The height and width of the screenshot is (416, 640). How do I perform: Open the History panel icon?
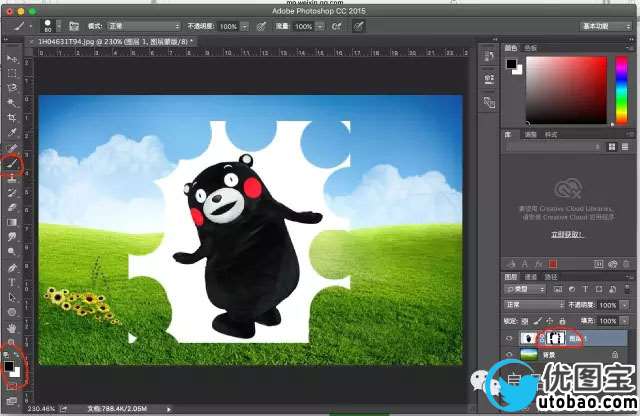tap(489, 57)
